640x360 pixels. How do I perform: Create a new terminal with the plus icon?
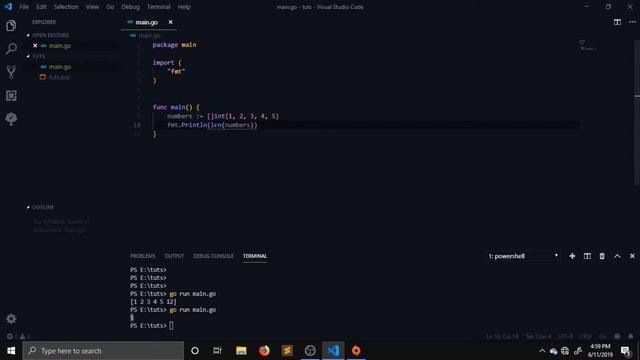pos(572,256)
